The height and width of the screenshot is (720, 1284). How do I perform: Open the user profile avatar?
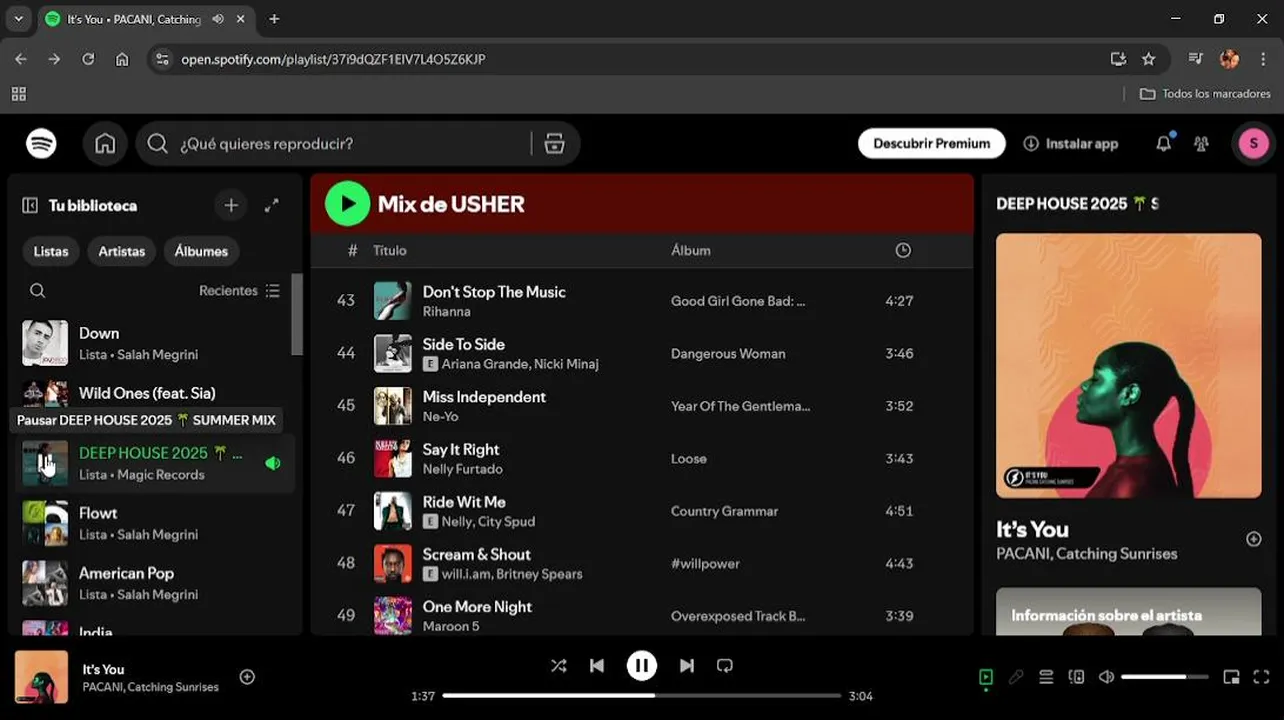pos(1253,144)
